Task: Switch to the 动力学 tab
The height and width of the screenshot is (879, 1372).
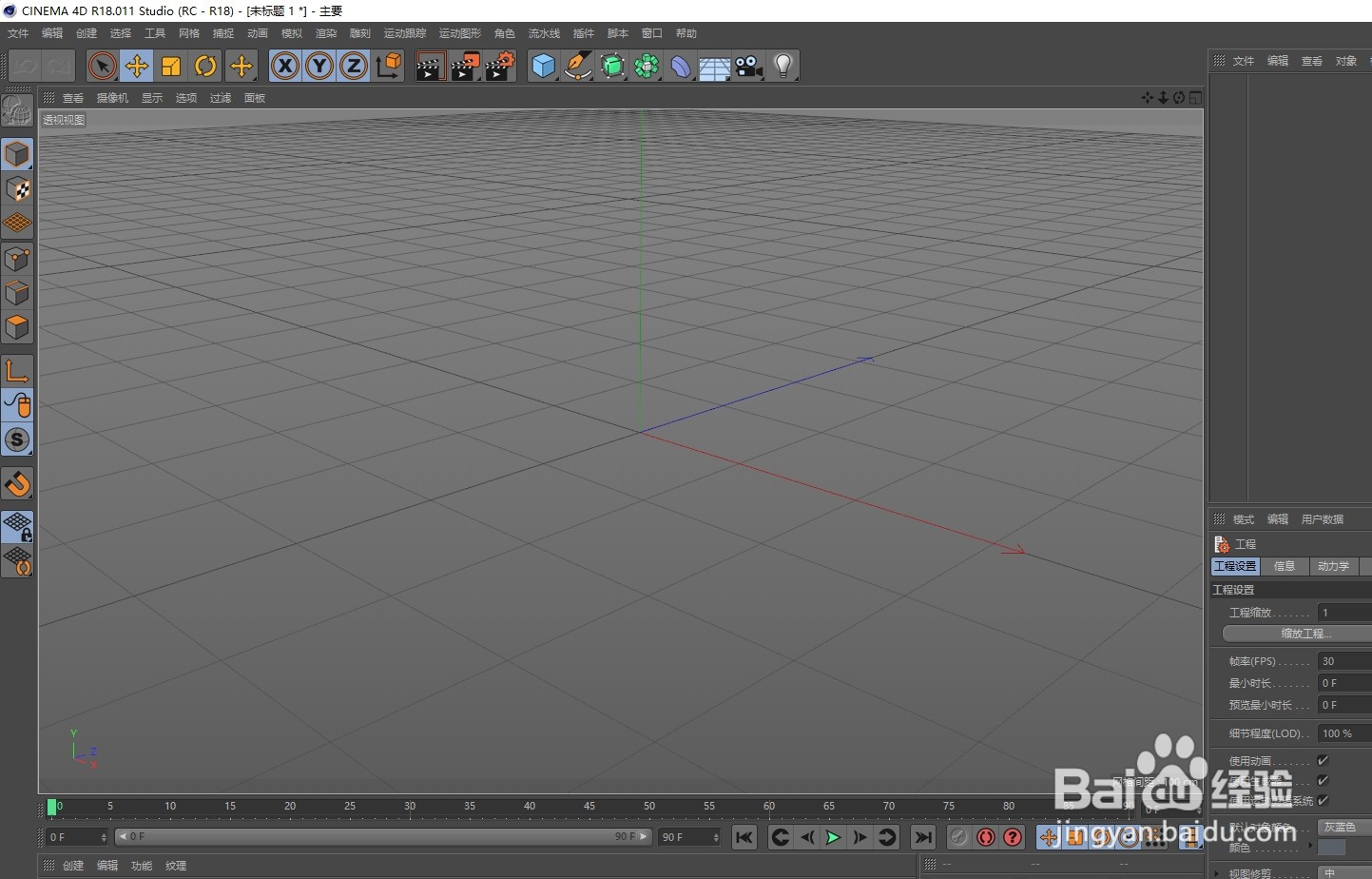Action: pyautogui.click(x=1333, y=566)
